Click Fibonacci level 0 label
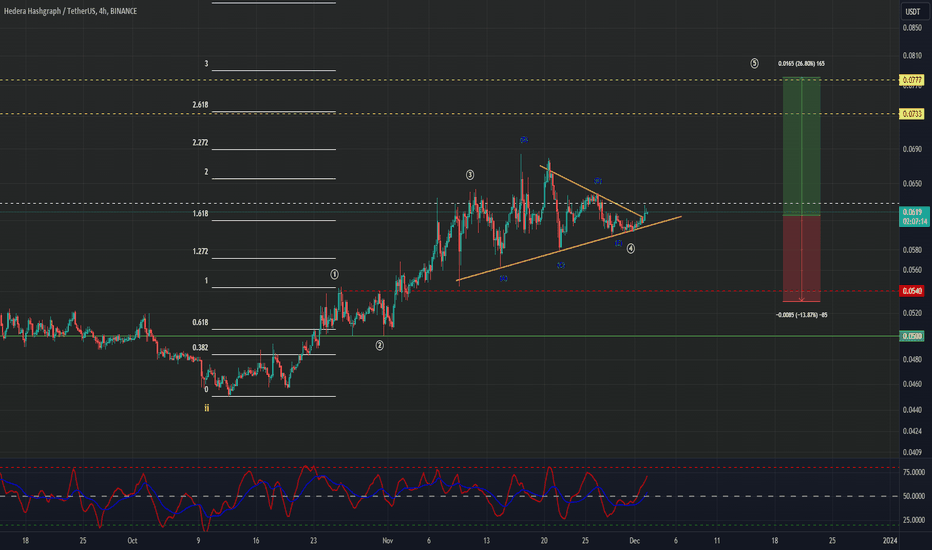The height and width of the screenshot is (550, 932). click(206, 389)
